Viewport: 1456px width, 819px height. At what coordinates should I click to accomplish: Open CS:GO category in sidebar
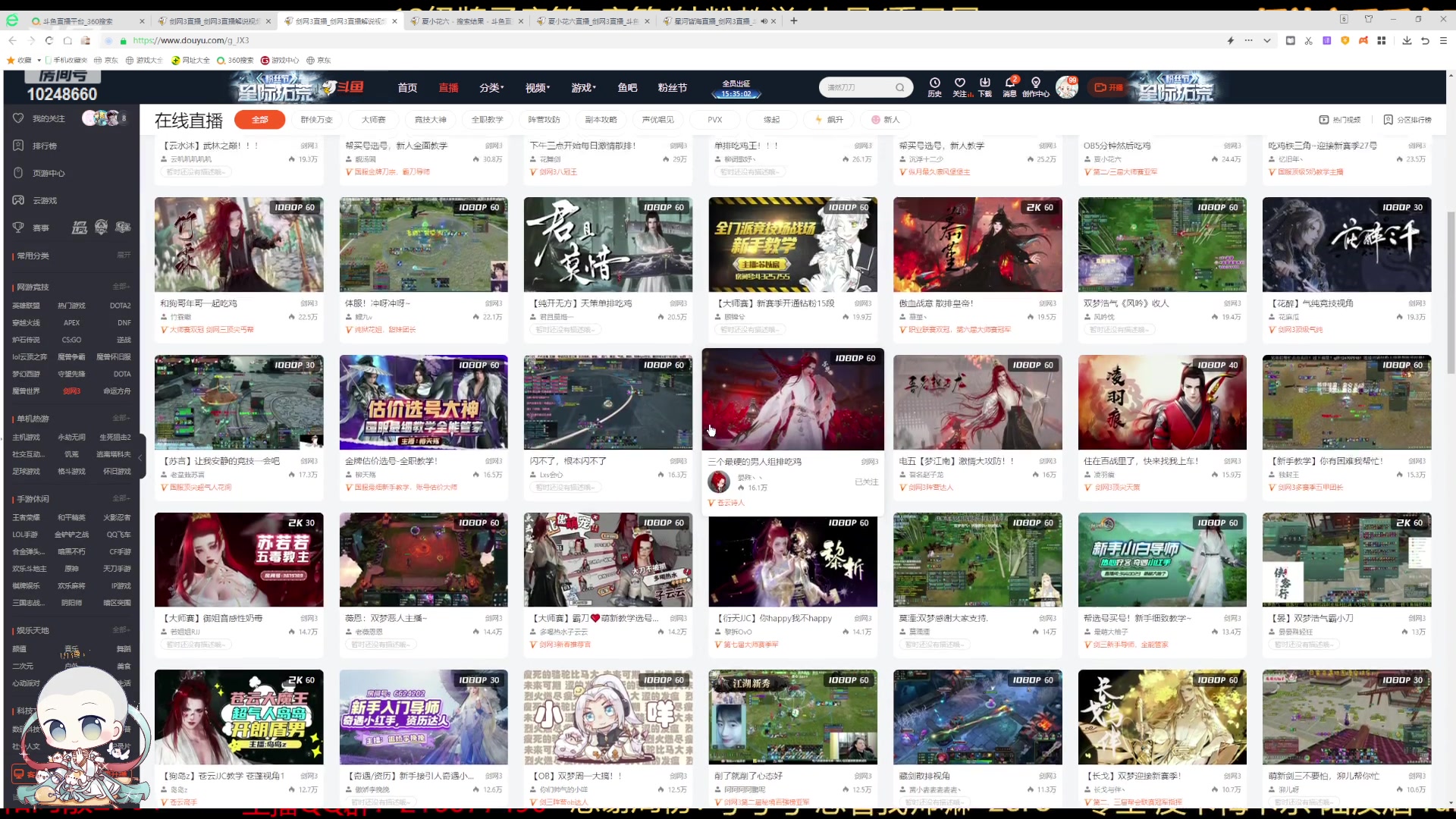72,340
